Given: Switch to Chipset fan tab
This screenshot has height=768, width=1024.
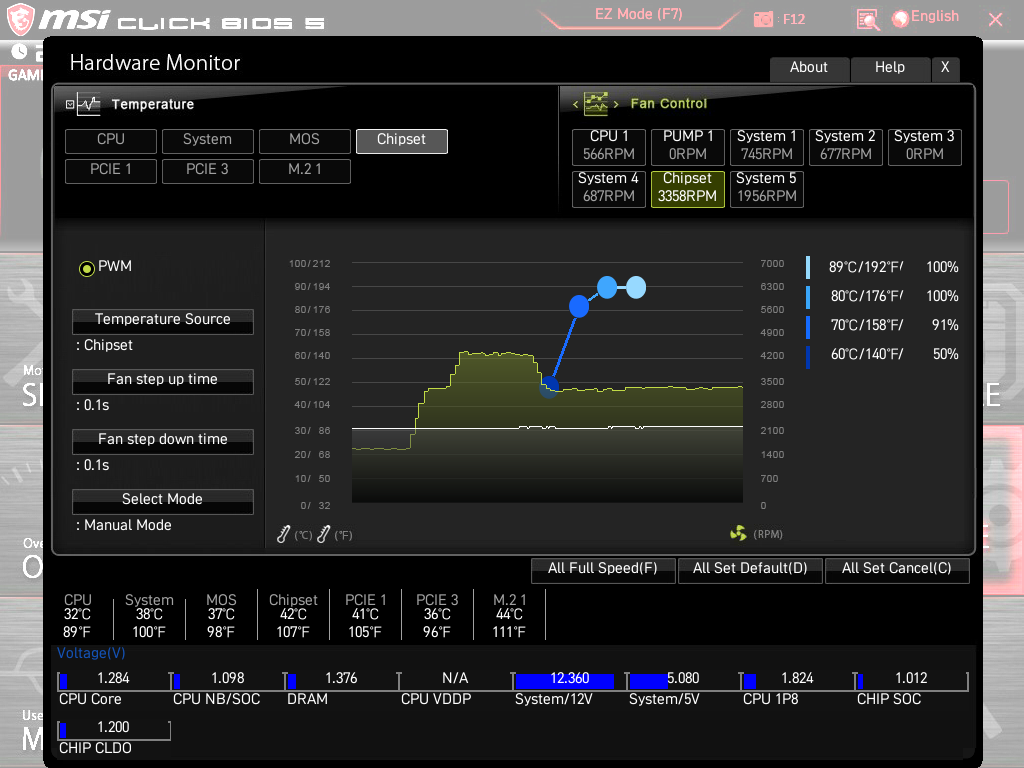Looking at the screenshot, I should (x=688, y=189).
